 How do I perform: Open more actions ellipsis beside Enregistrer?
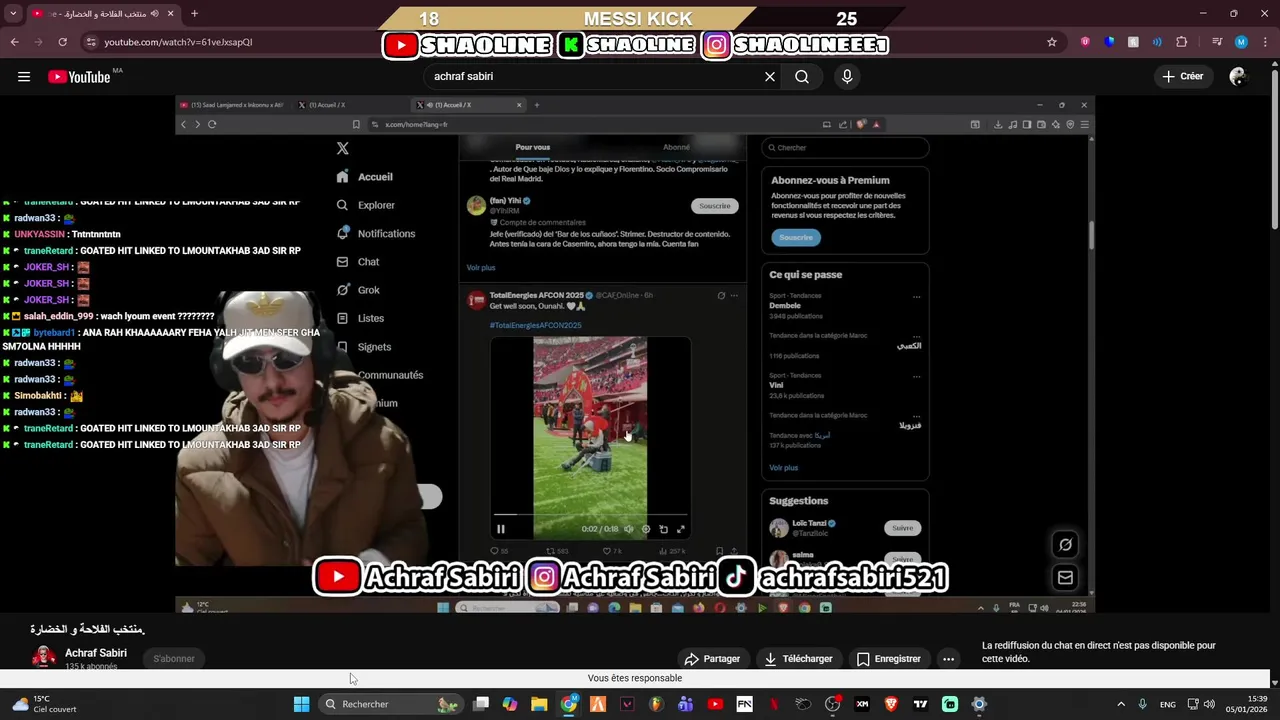(948, 659)
